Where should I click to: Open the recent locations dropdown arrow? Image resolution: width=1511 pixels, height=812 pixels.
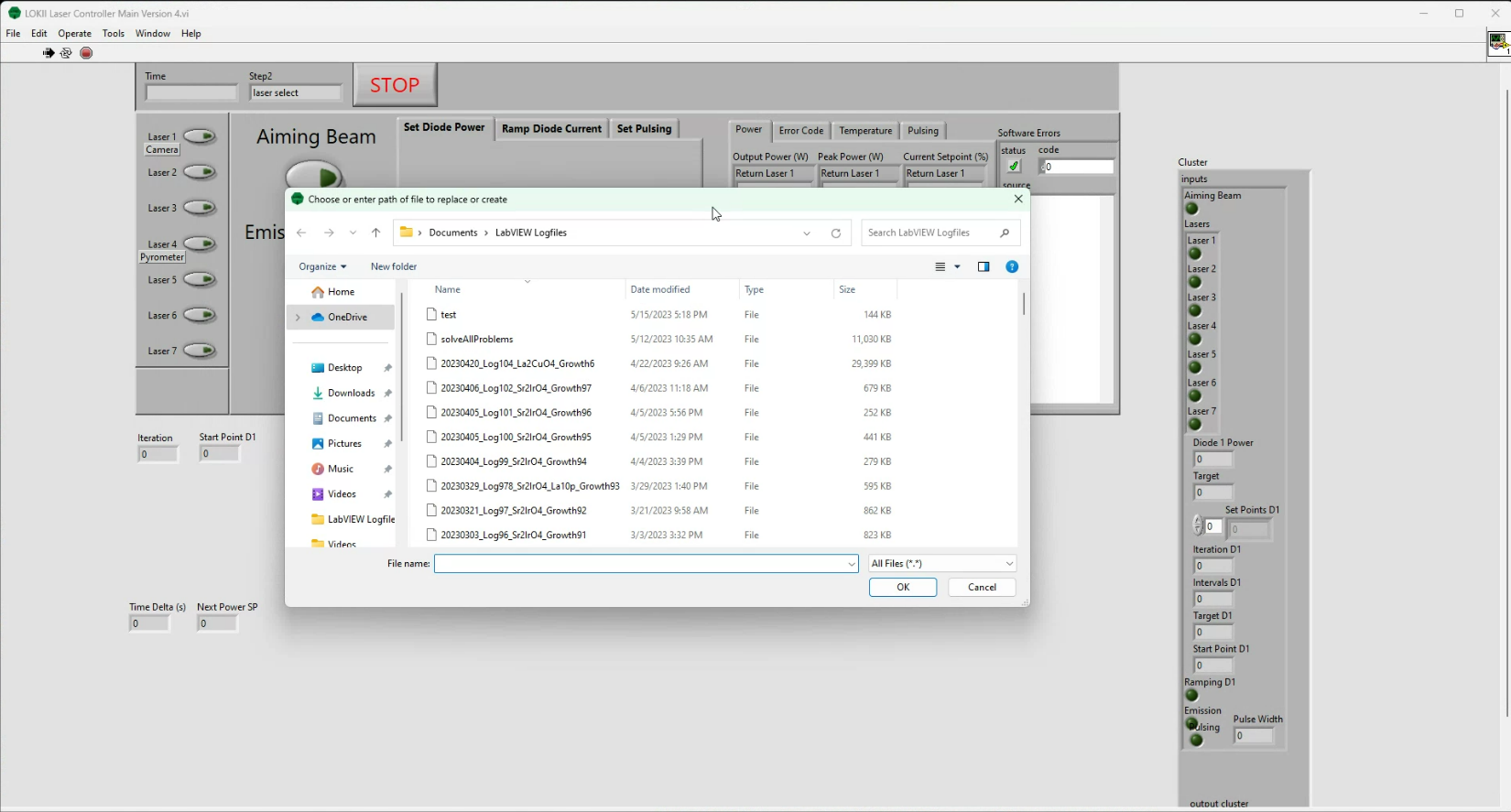[x=353, y=233]
